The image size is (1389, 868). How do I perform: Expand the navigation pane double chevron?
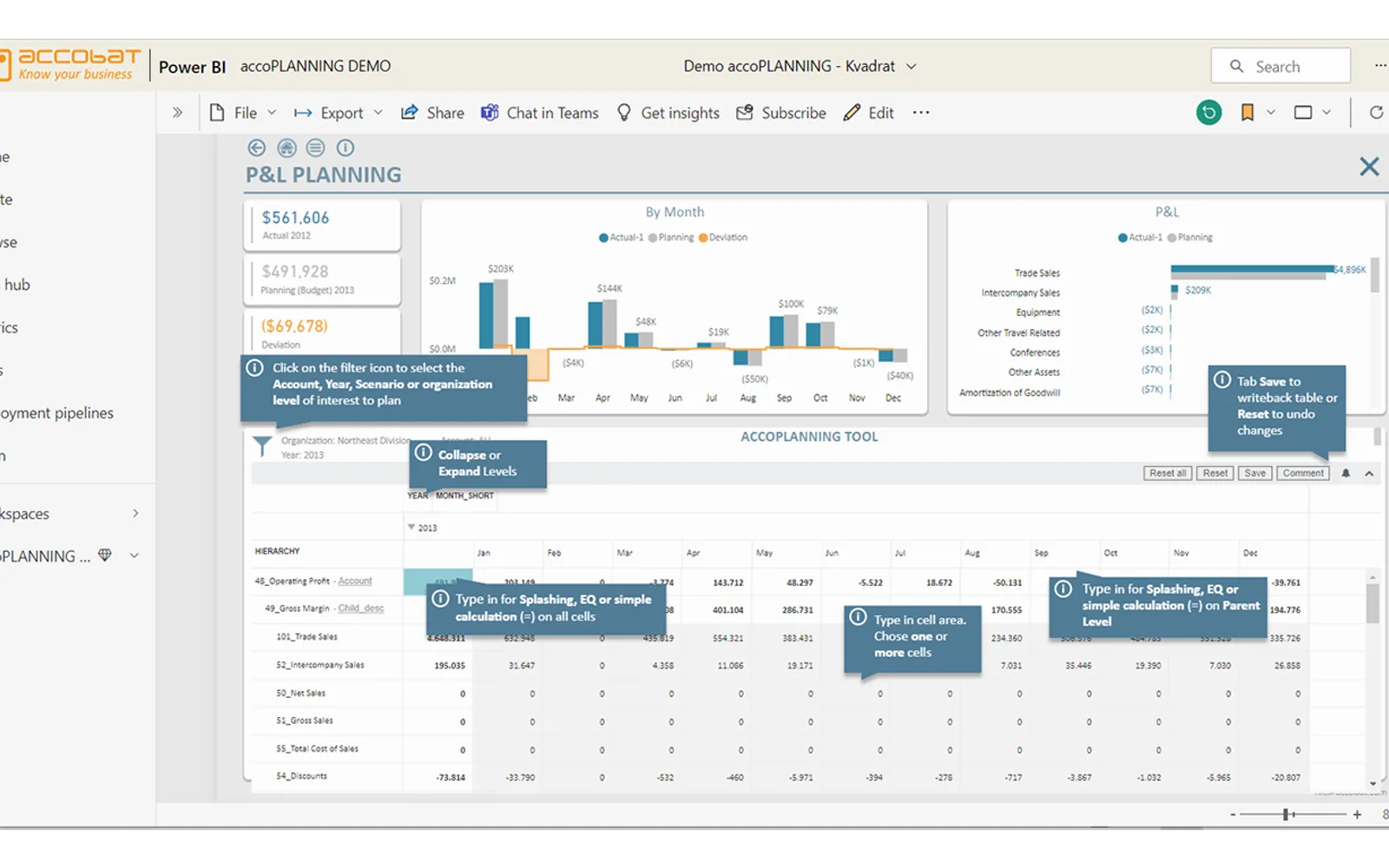coord(177,112)
